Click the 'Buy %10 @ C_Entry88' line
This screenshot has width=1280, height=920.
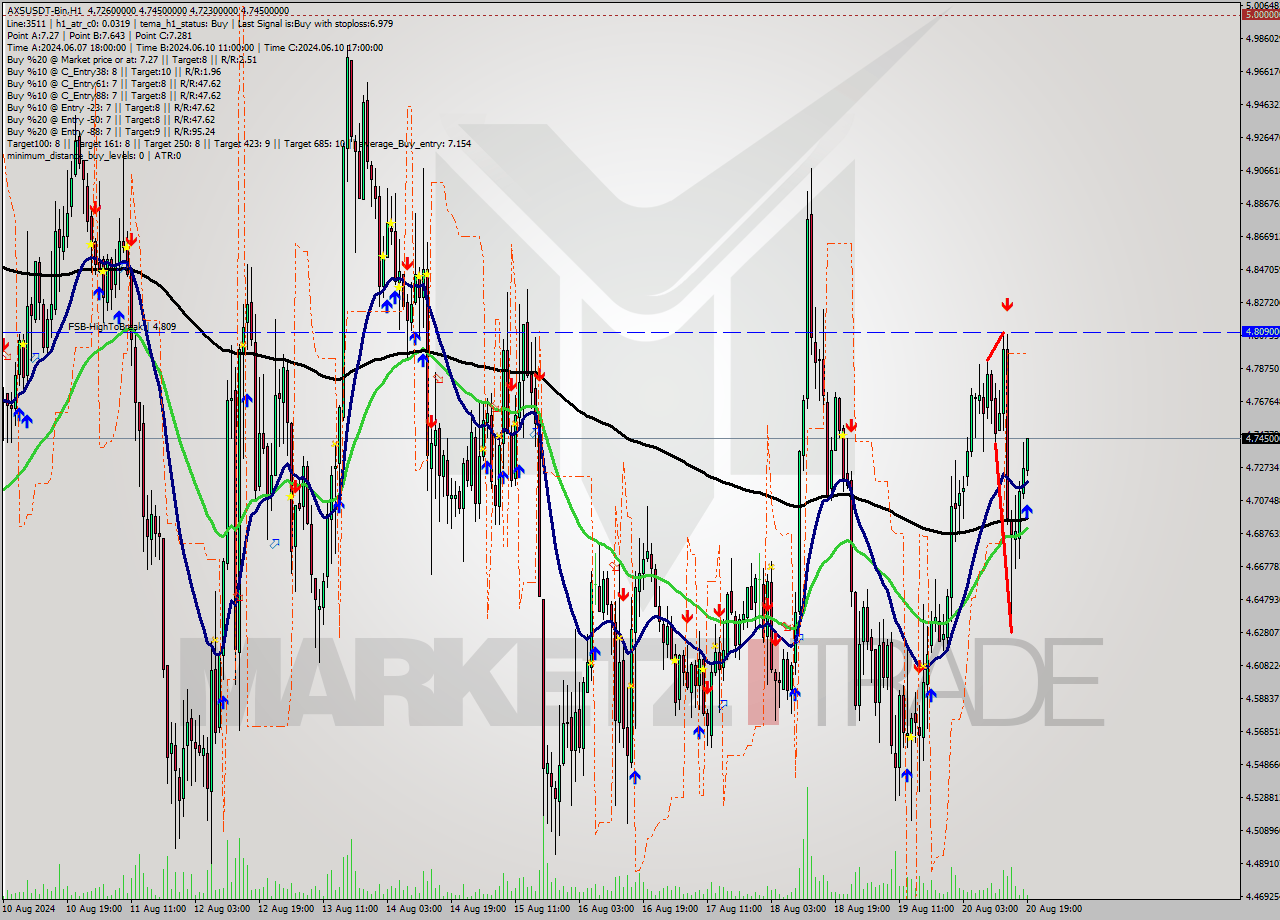[x=113, y=96]
